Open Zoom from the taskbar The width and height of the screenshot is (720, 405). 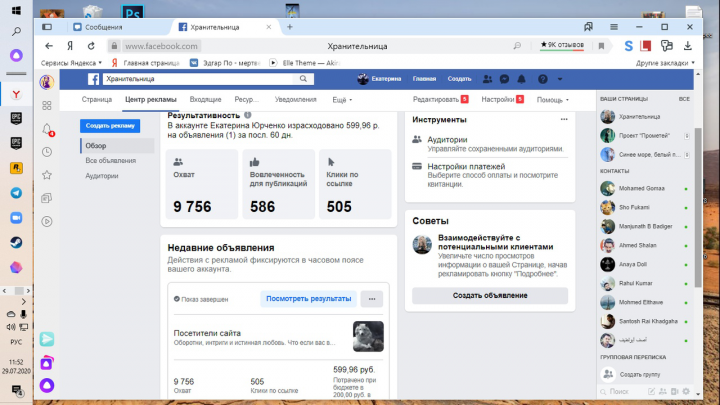click(16, 218)
